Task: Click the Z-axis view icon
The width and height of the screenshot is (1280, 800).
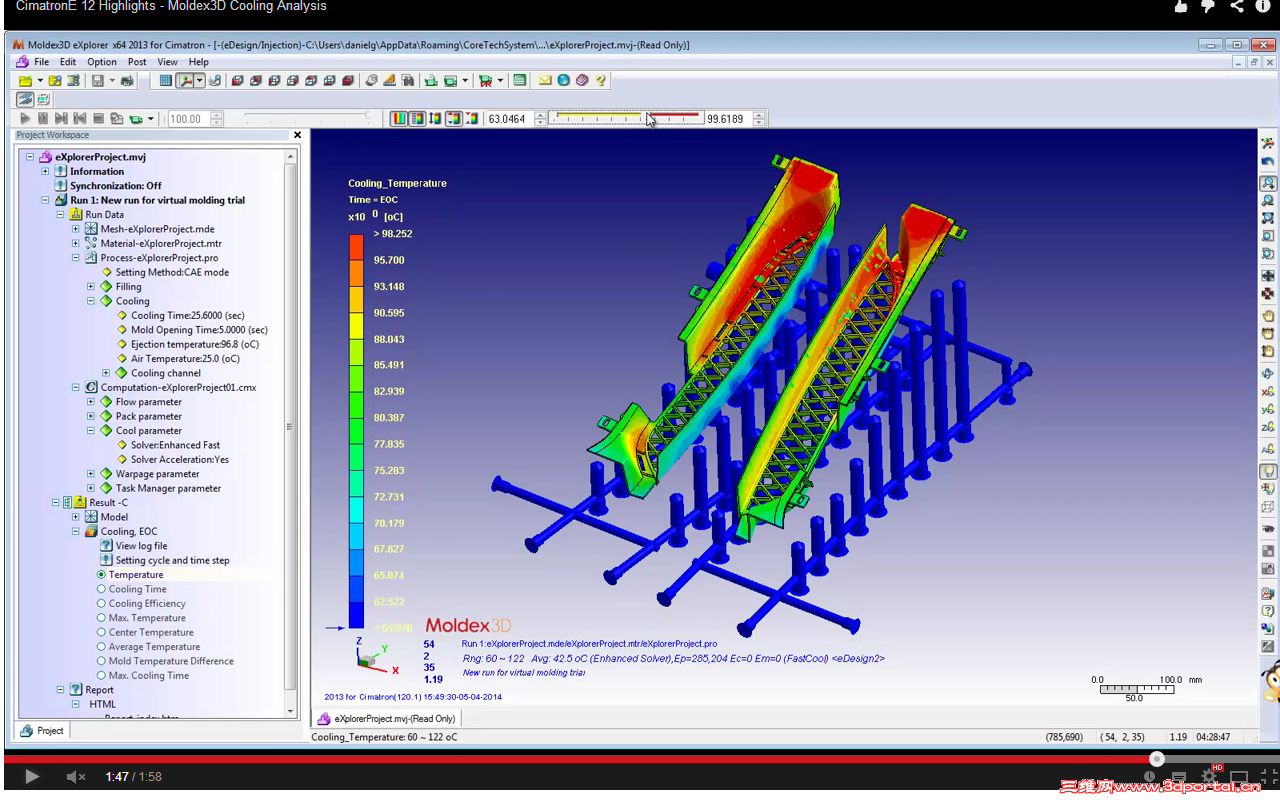Action: [1268, 427]
